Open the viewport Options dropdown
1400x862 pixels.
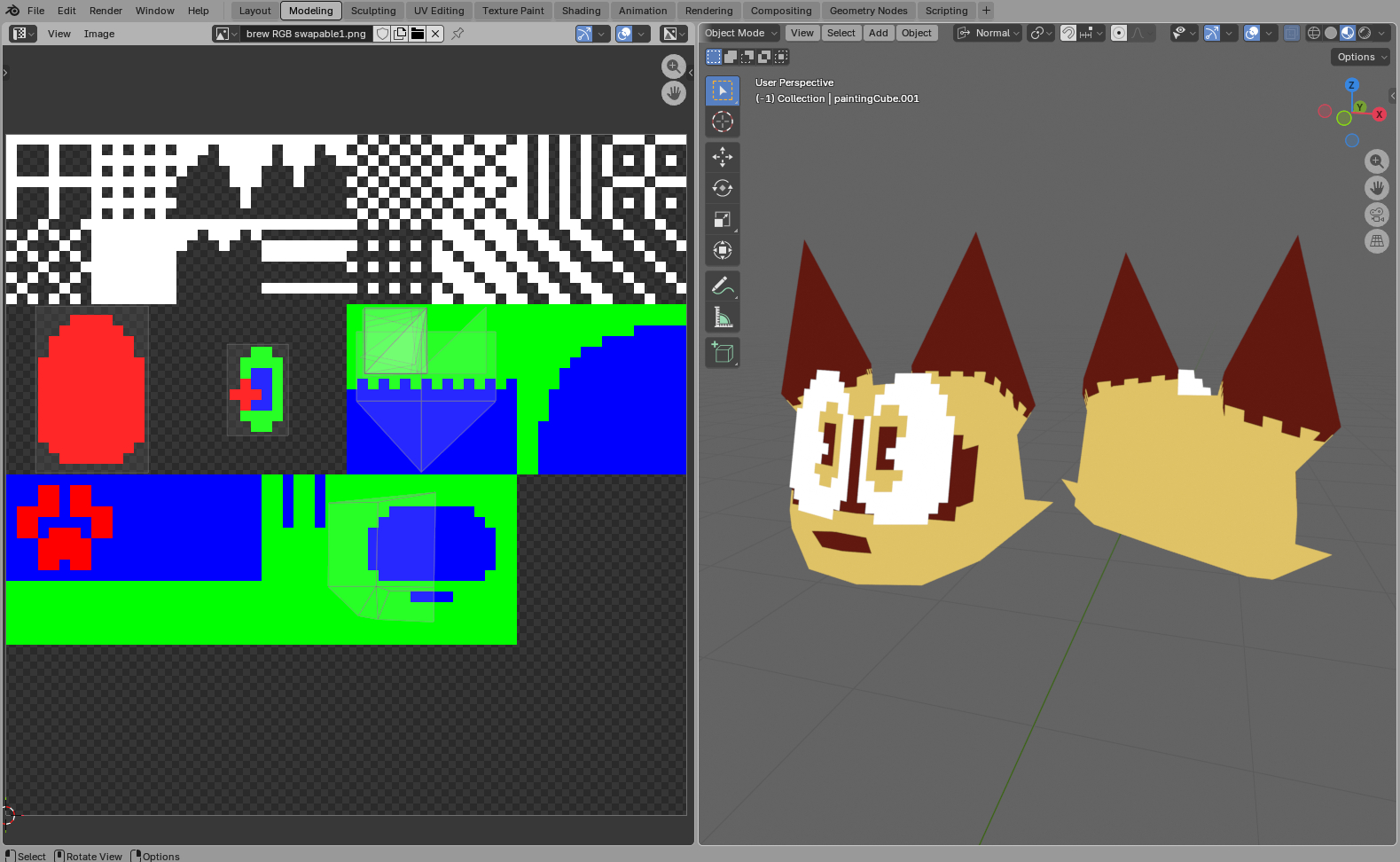(1360, 57)
